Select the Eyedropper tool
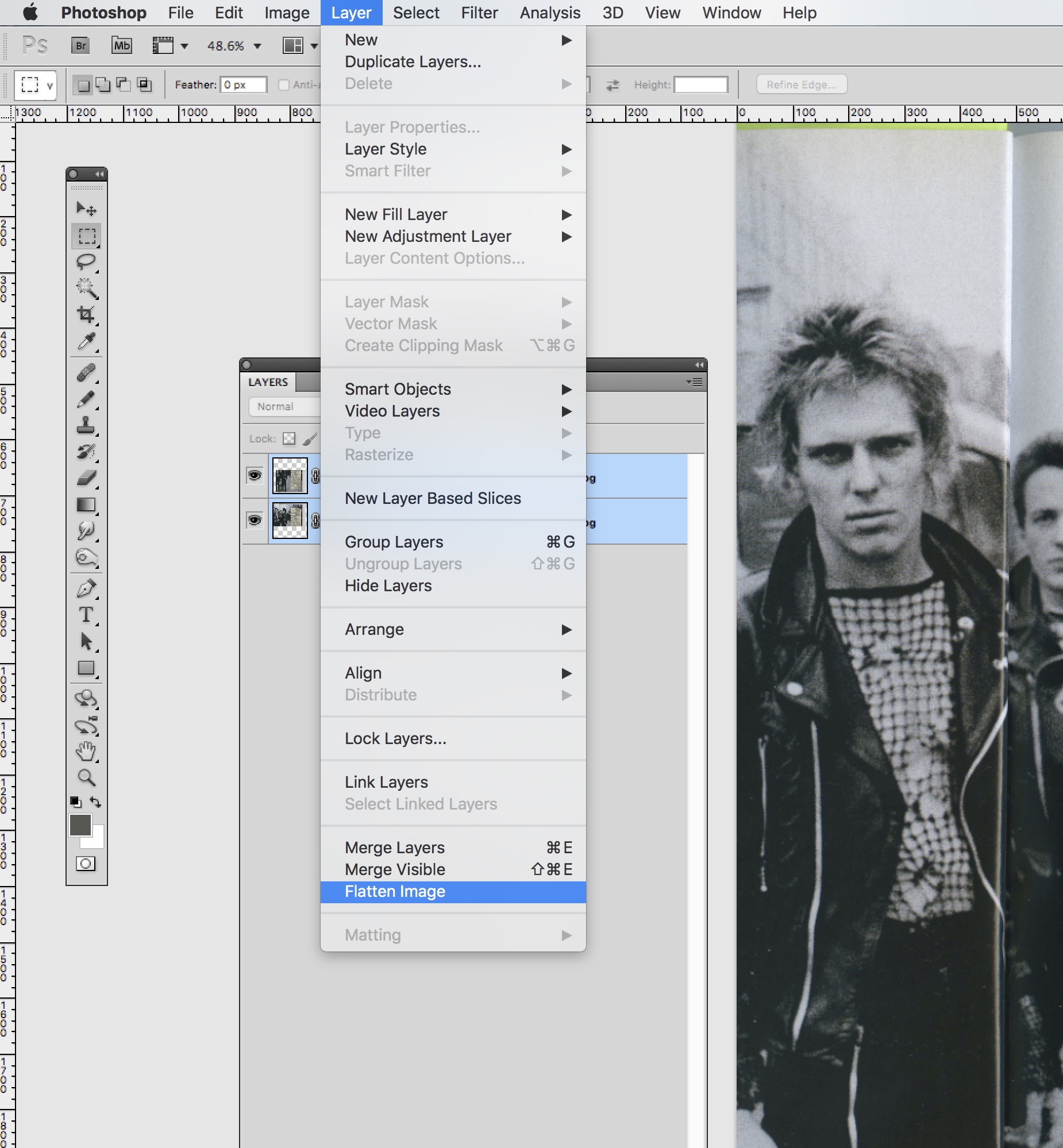1063x1148 pixels. pyautogui.click(x=86, y=342)
